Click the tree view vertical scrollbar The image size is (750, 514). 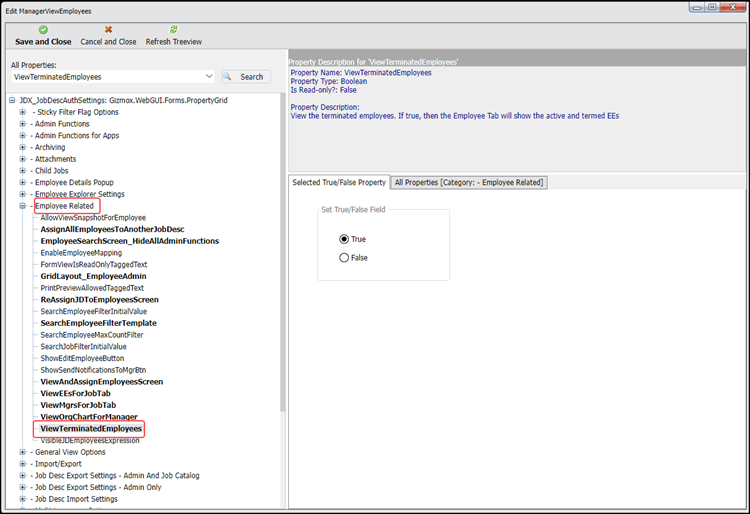(x=282, y=300)
